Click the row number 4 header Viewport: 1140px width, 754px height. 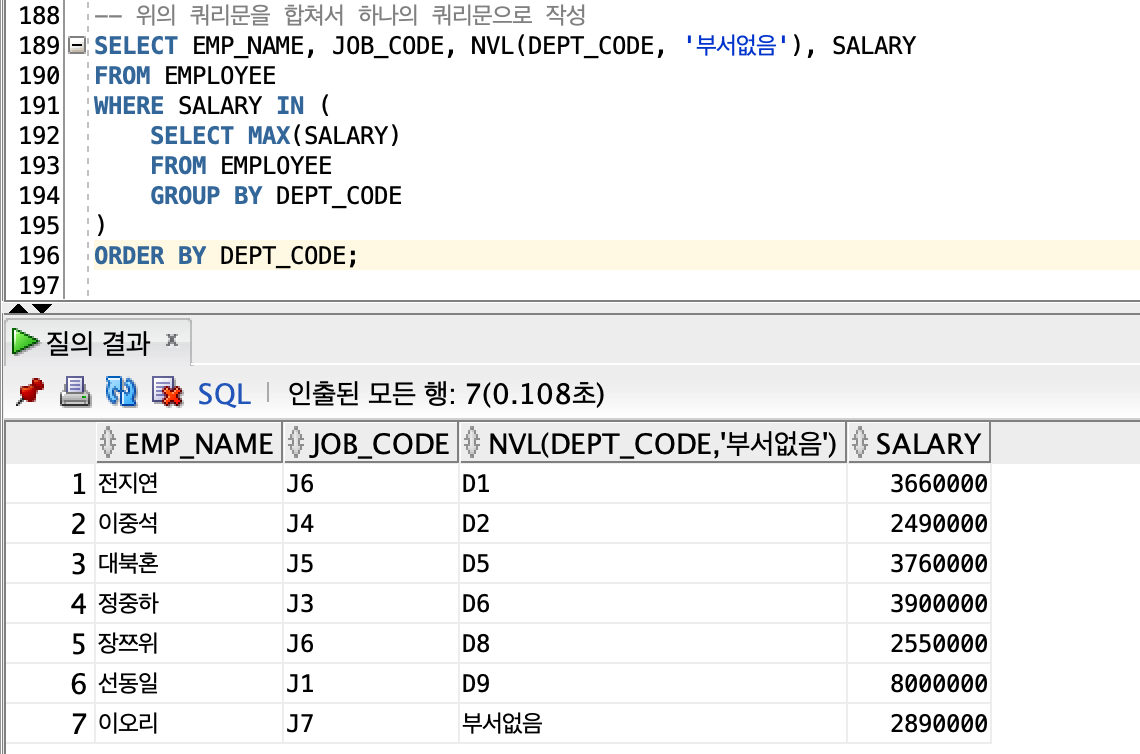pyautogui.click(x=51, y=603)
